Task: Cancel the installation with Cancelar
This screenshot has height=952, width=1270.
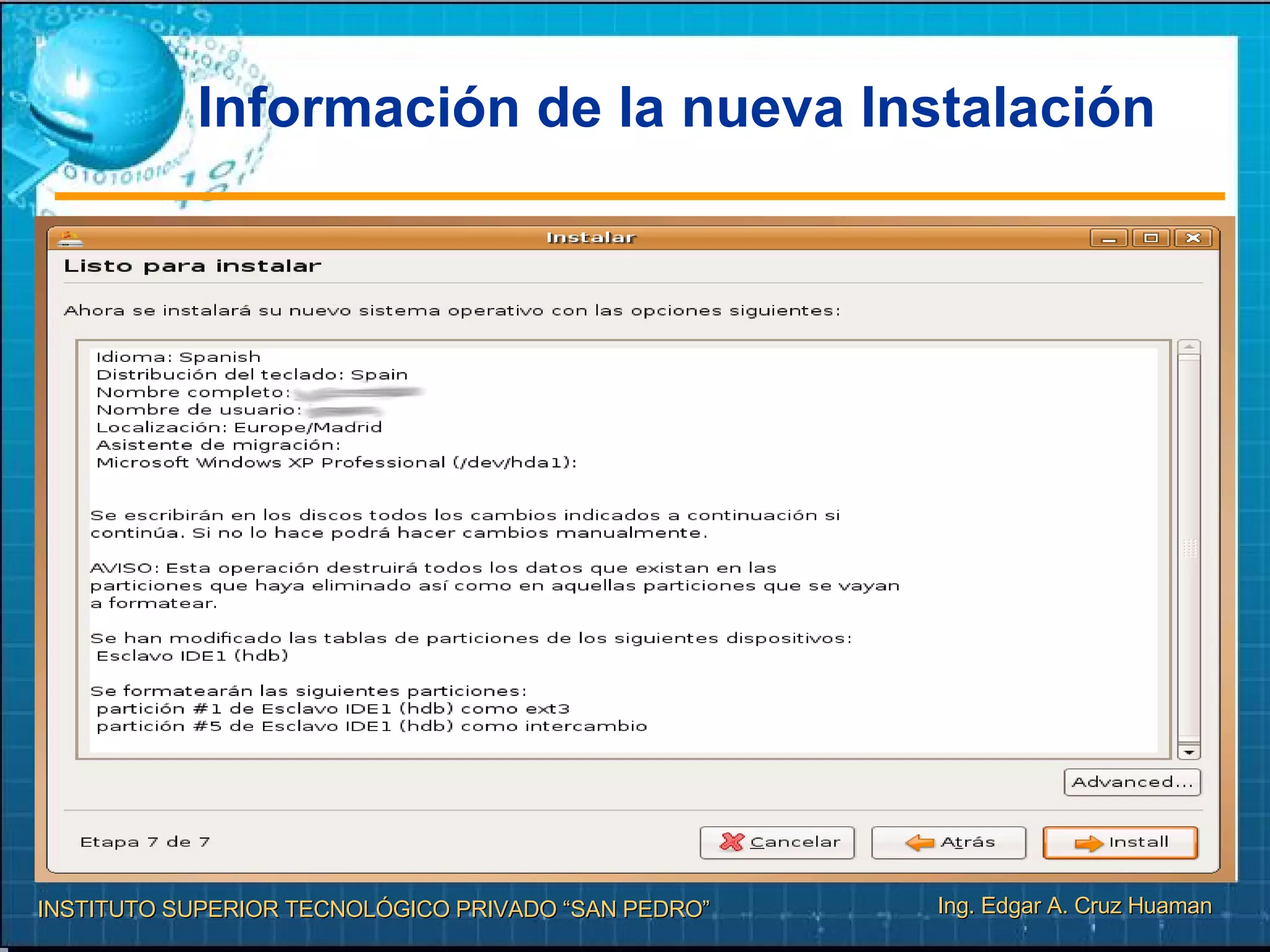Action: coord(777,842)
